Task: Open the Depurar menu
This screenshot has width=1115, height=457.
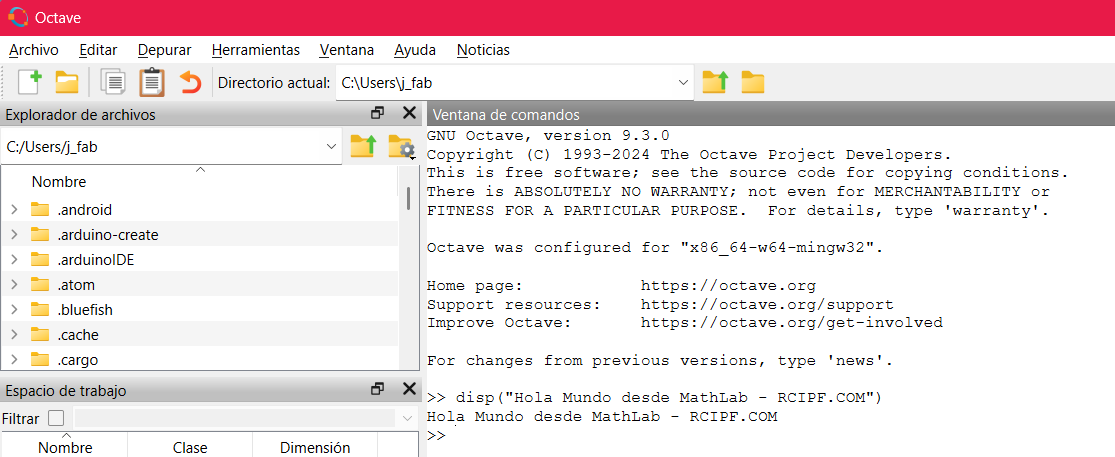Action: point(164,50)
